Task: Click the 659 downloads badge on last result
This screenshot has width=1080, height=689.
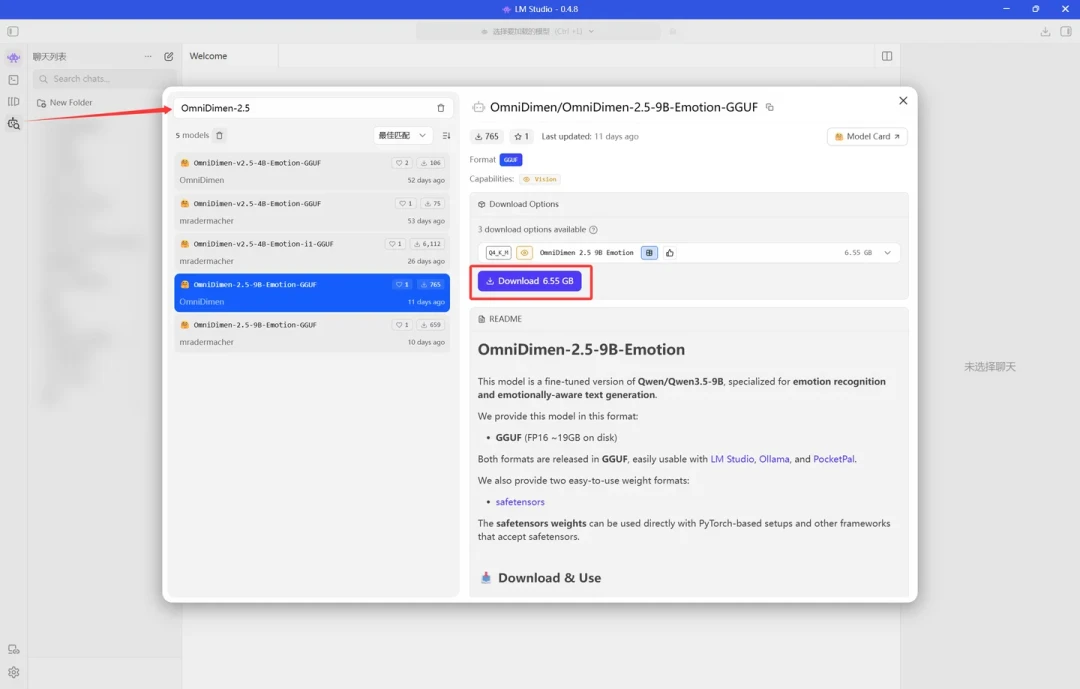Action: pos(430,325)
